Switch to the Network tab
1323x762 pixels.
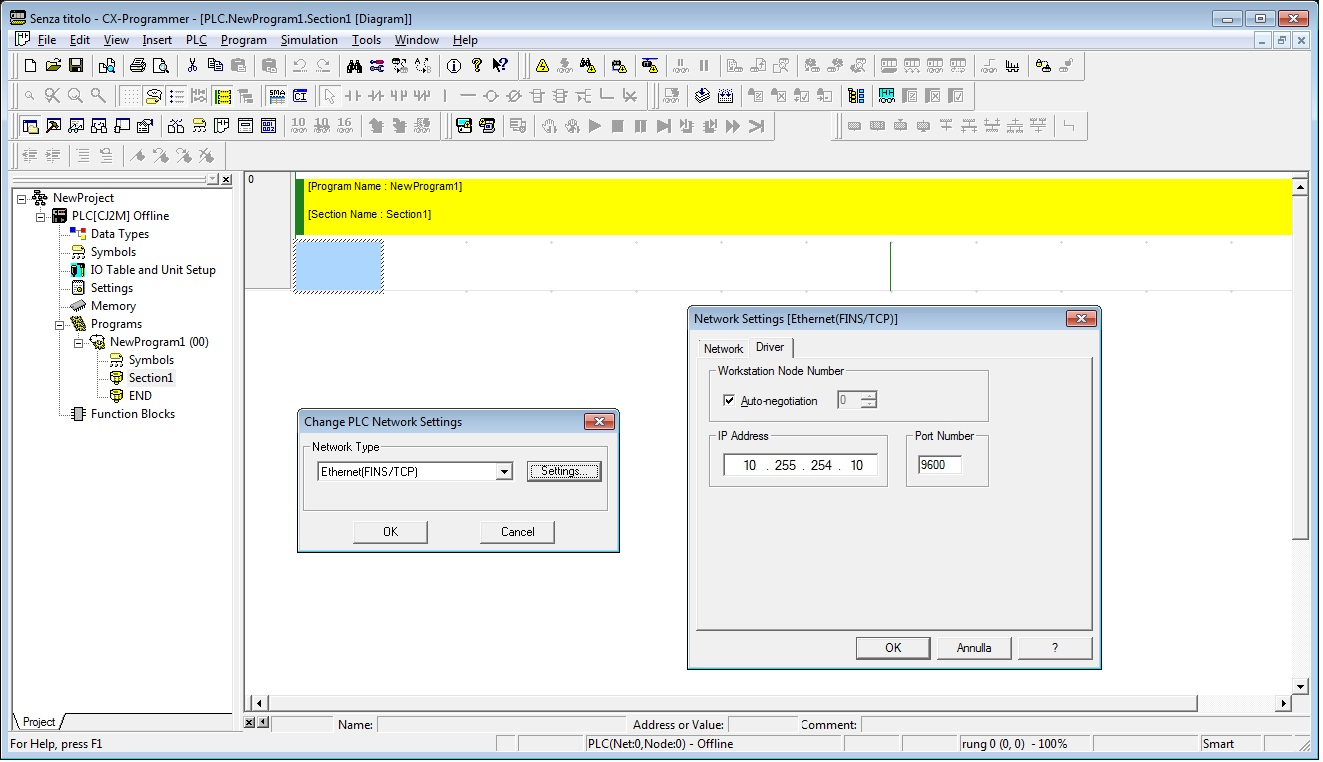tap(723, 349)
